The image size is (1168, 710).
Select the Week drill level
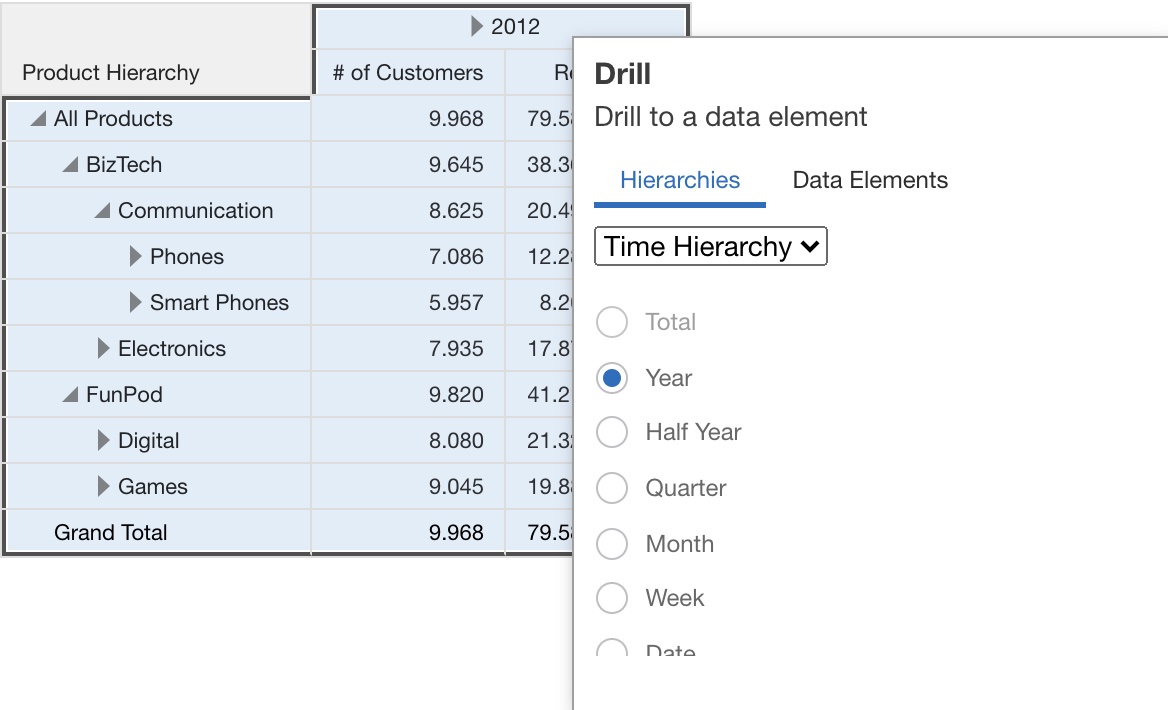pos(612,598)
